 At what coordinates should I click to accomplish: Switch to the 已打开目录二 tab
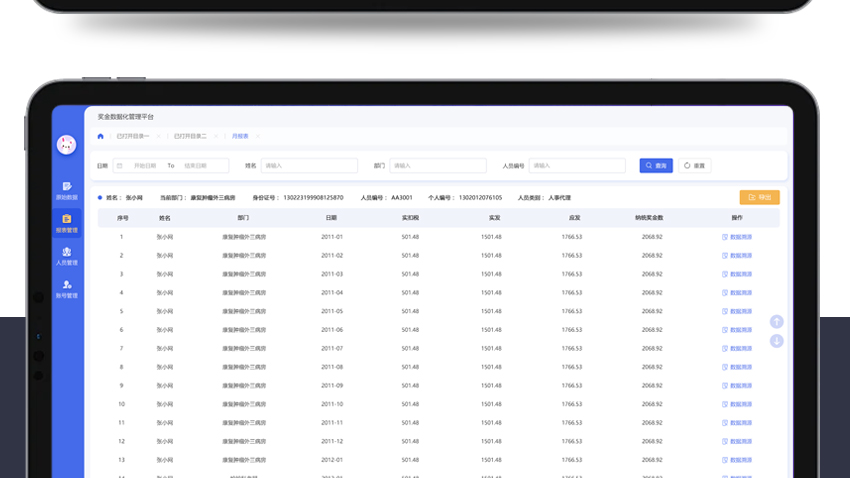click(190, 135)
